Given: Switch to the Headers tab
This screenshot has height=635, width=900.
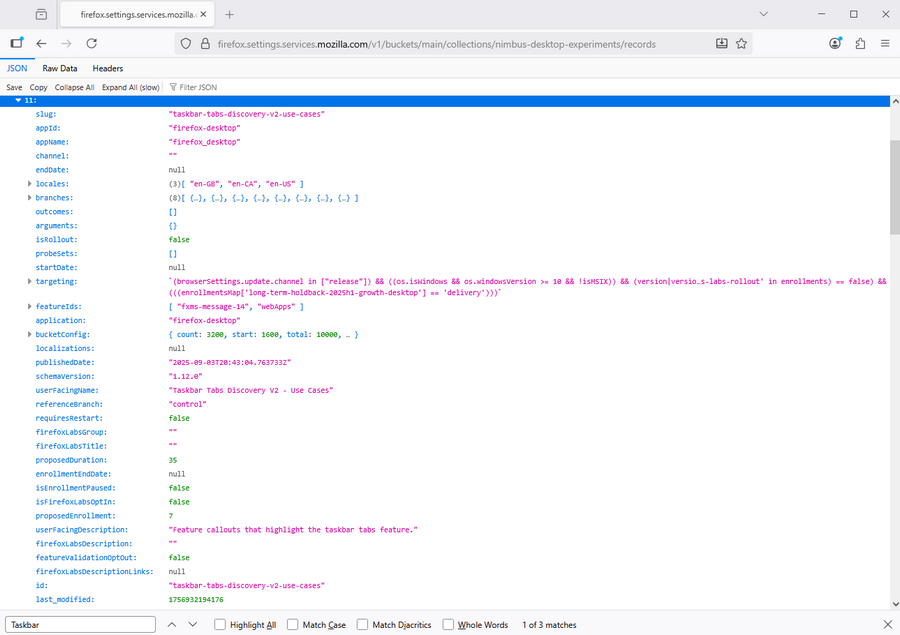Looking at the screenshot, I should [x=108, y=68].
